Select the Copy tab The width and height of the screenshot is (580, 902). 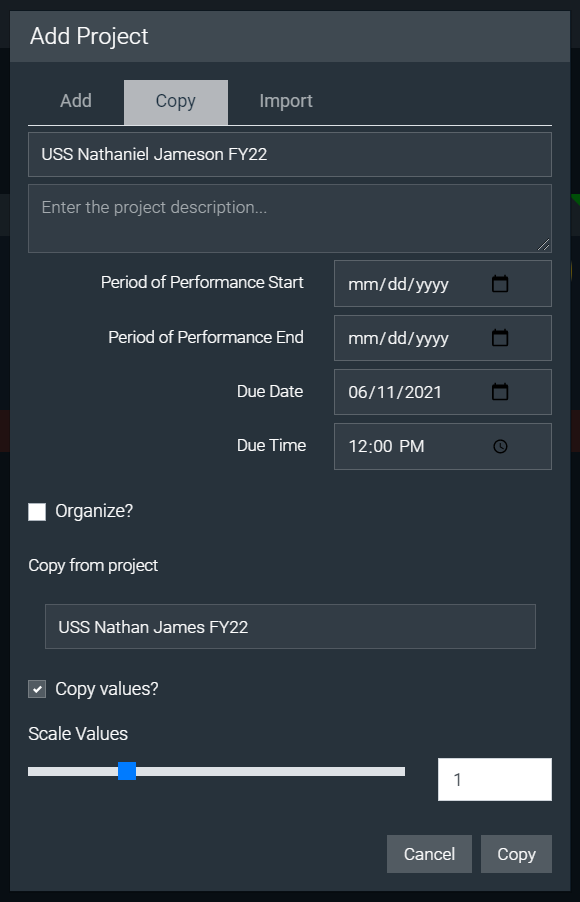tap(175, 102)
